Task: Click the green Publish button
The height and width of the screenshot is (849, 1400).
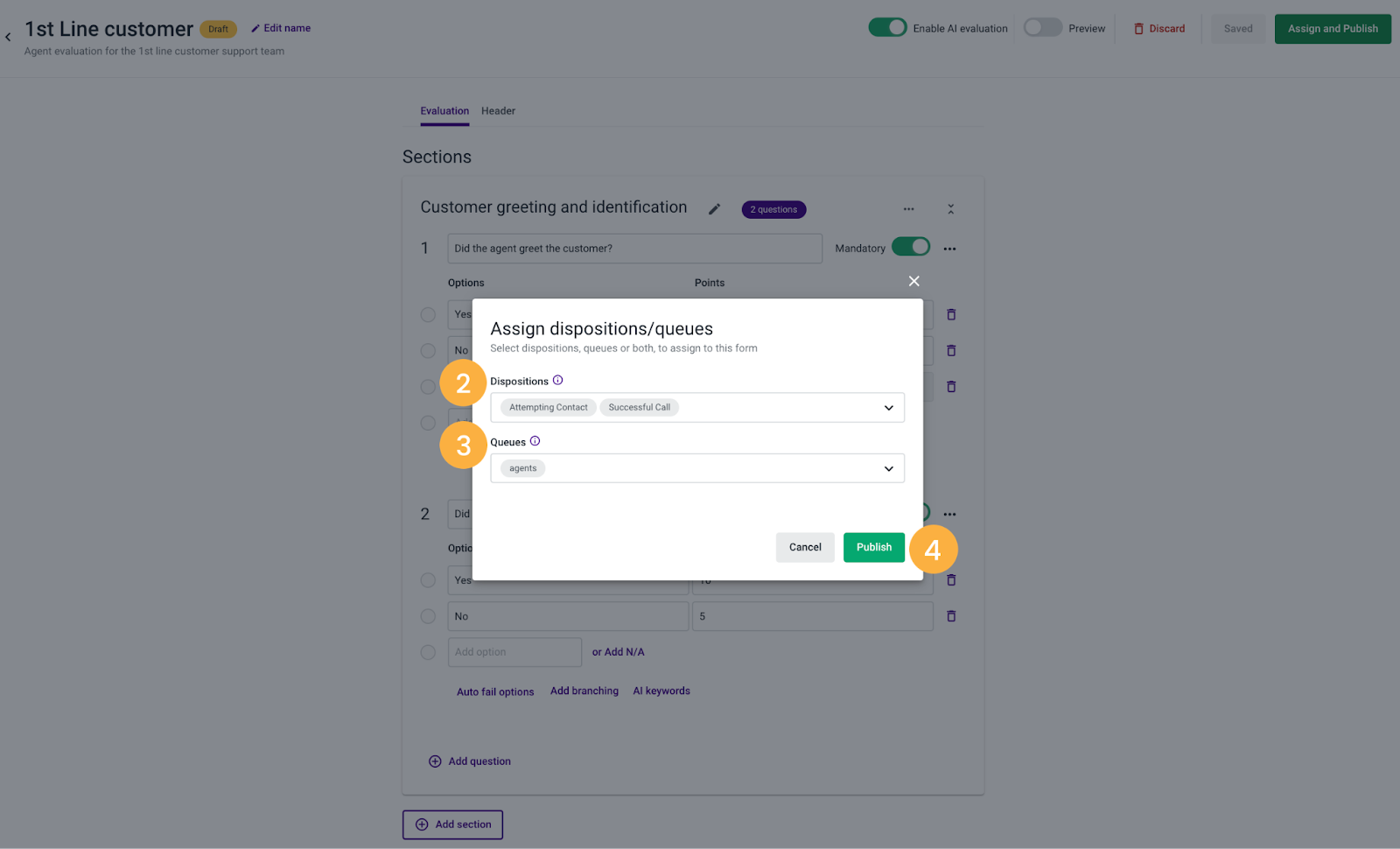Action: [874, 547]
